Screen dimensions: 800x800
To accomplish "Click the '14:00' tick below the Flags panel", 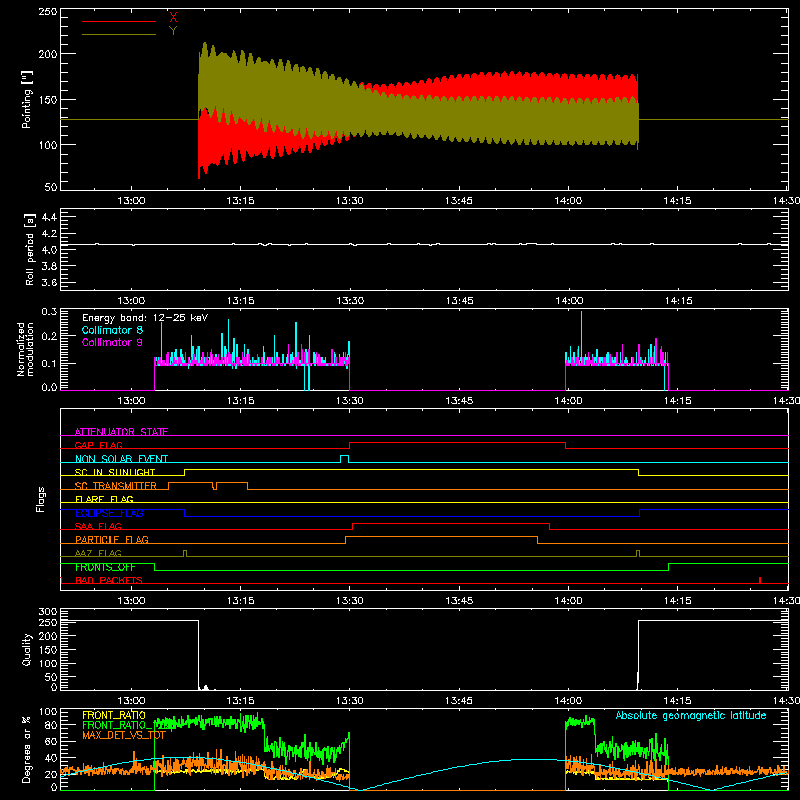I will coord(568,601).
